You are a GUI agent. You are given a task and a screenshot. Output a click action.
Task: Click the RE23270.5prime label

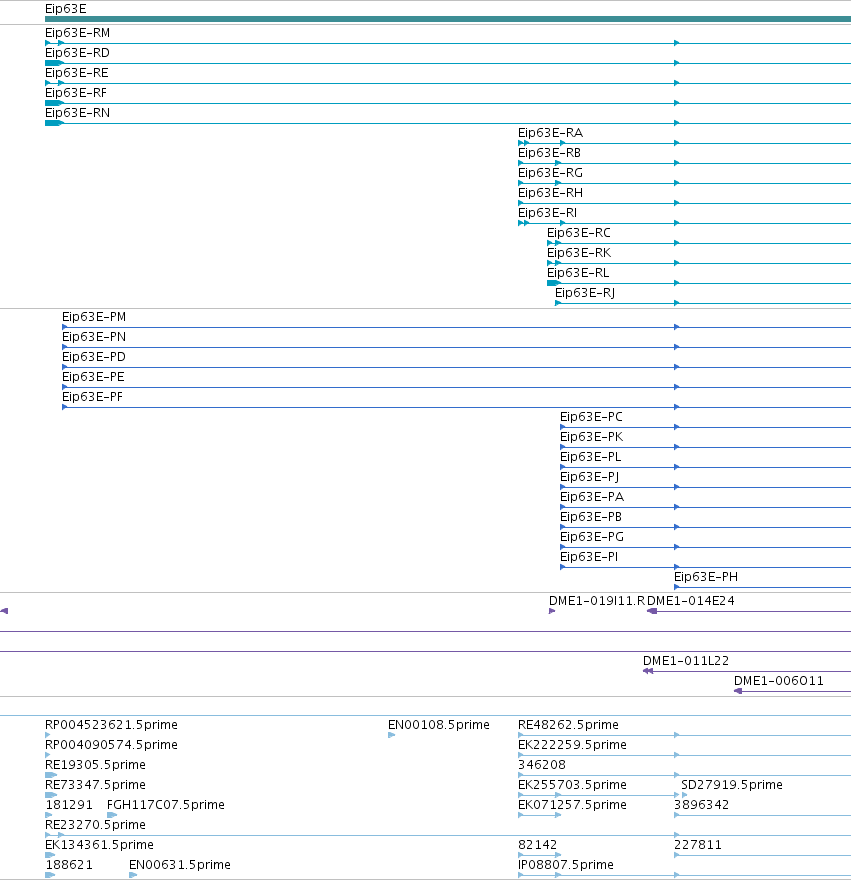tap(95, 825)
